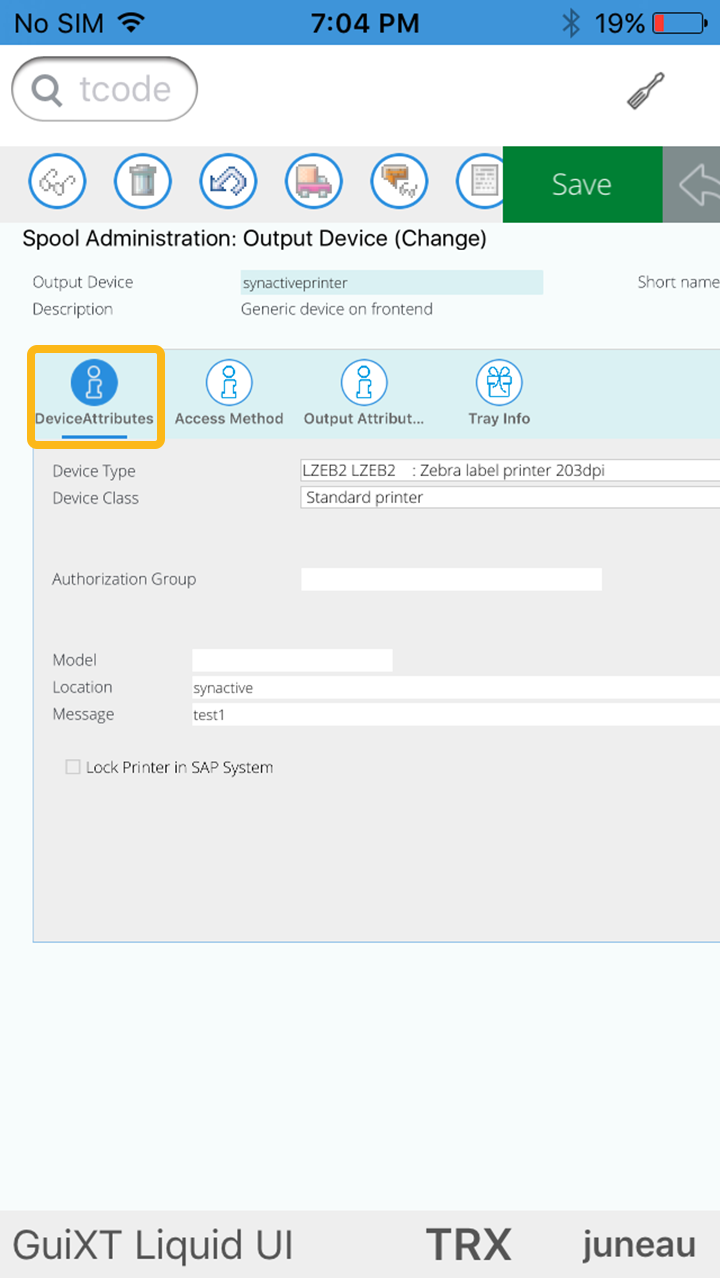Screen dimensions: 720x1278
Task: Switch to the Access Method tab
Action: point(229,395)
